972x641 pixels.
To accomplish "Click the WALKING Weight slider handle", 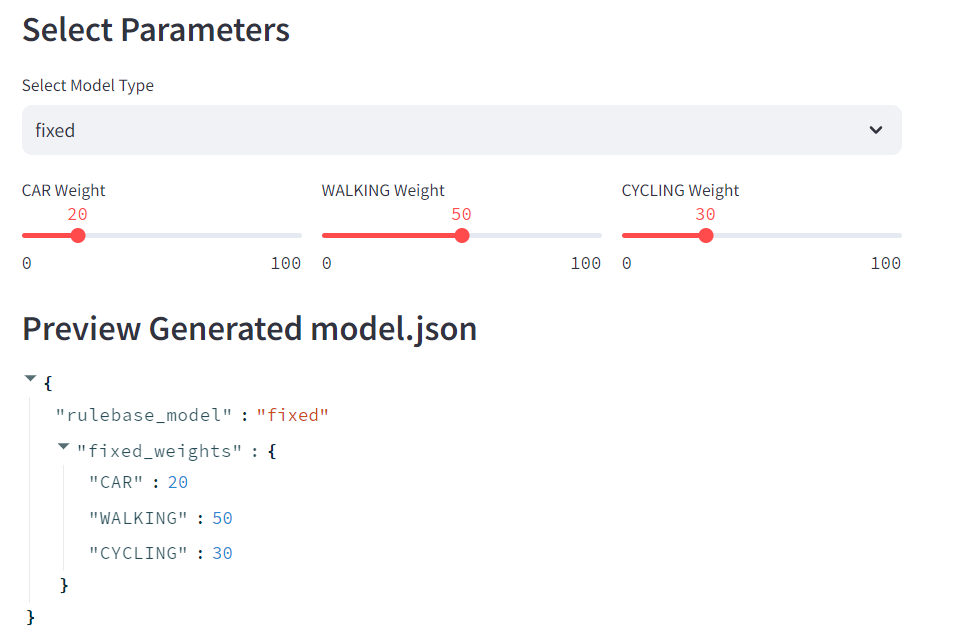I will pyautogui.click(x=462, y=236).
